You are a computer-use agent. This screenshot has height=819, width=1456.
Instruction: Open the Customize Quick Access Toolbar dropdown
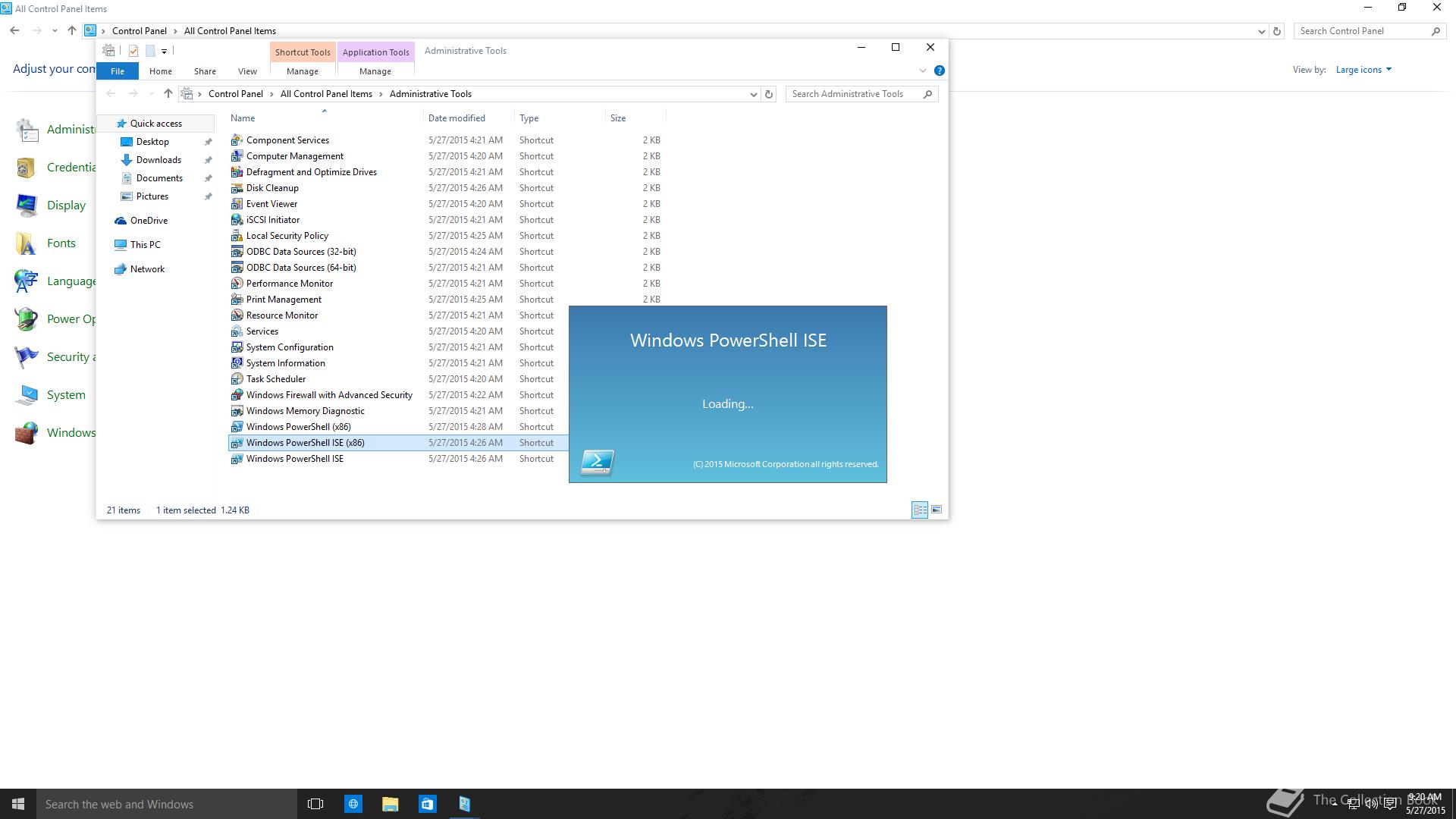coord(164,52)
